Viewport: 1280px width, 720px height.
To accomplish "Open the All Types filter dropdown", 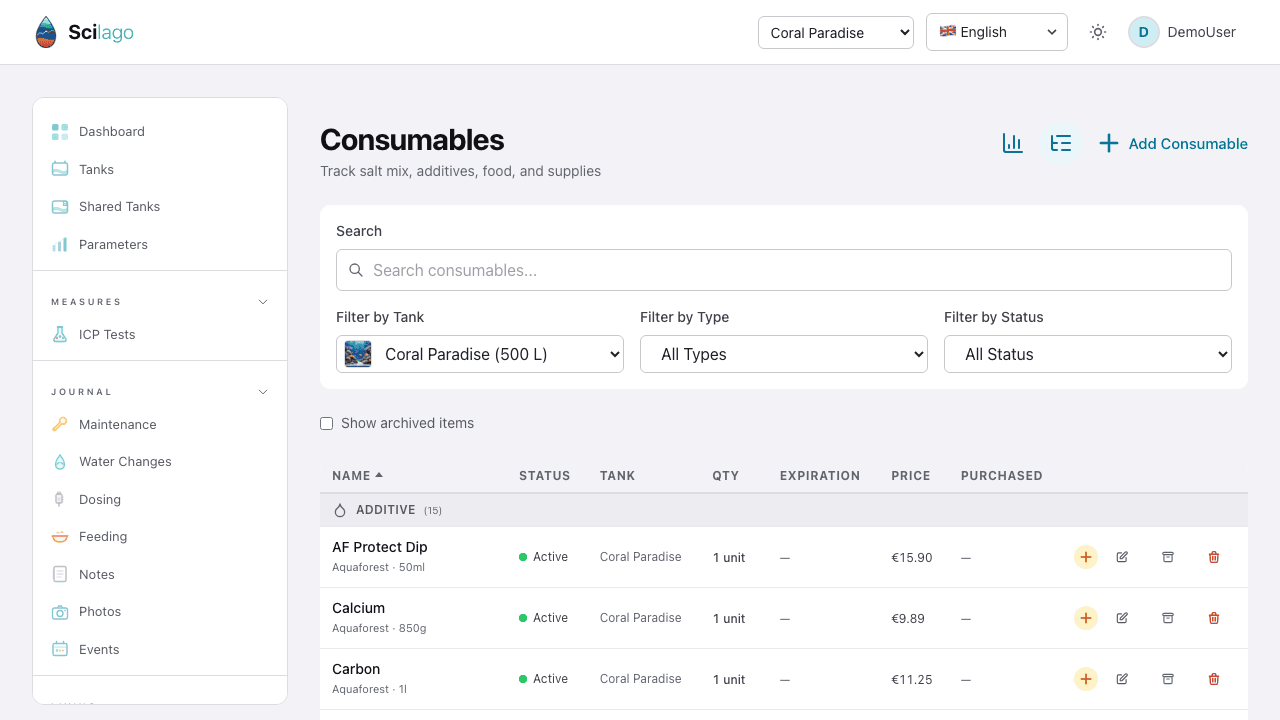I will [x=784, y=354].
